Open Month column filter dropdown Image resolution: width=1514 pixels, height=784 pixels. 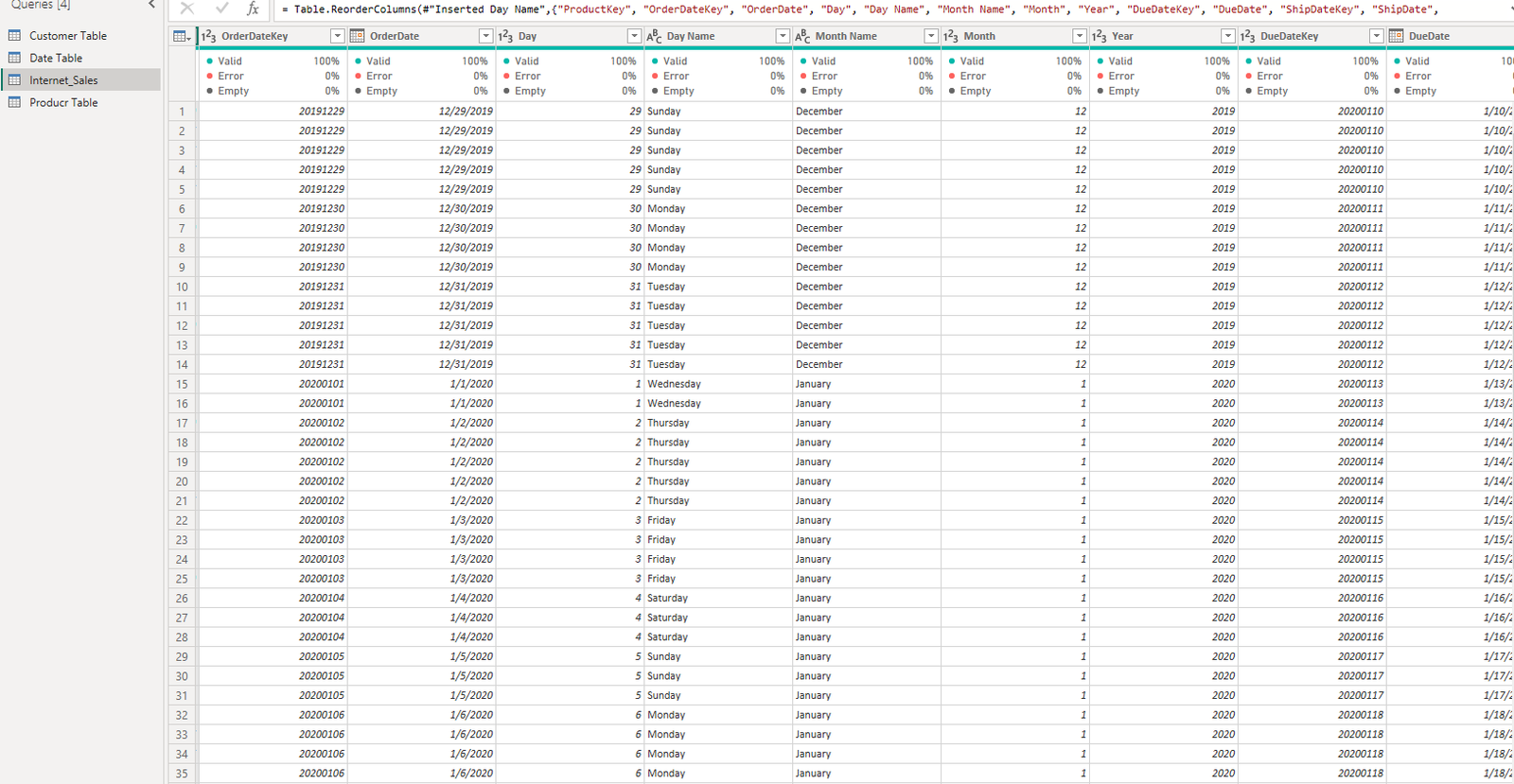coord(1080,36)
